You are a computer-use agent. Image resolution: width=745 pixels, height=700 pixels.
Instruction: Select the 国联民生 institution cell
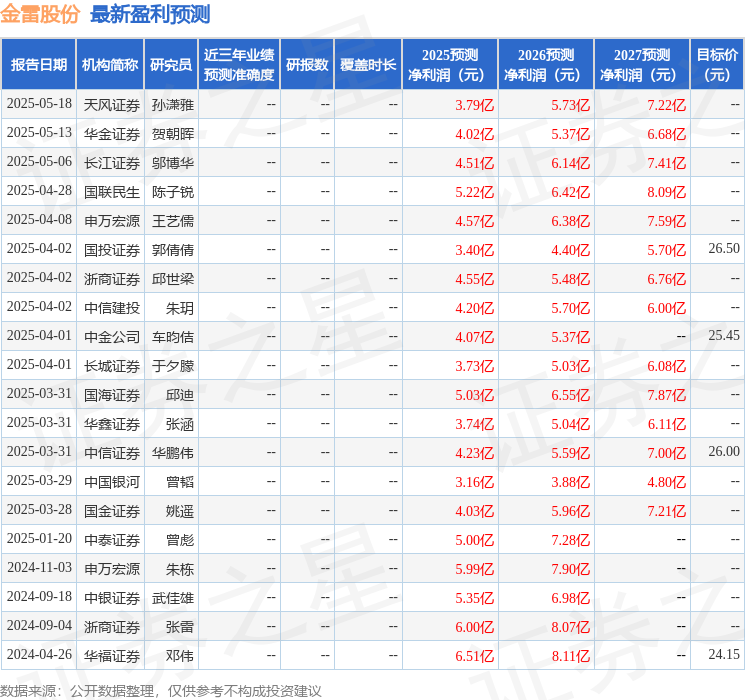[112, 192]
